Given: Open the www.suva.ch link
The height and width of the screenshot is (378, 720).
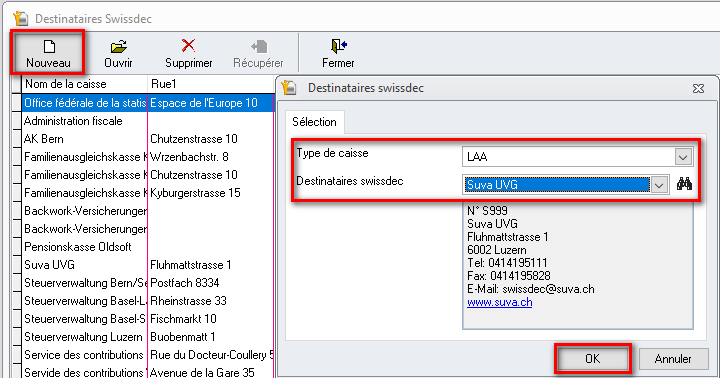Looking at the screenshot, I should pyautogui.click(x=500, y=302).
